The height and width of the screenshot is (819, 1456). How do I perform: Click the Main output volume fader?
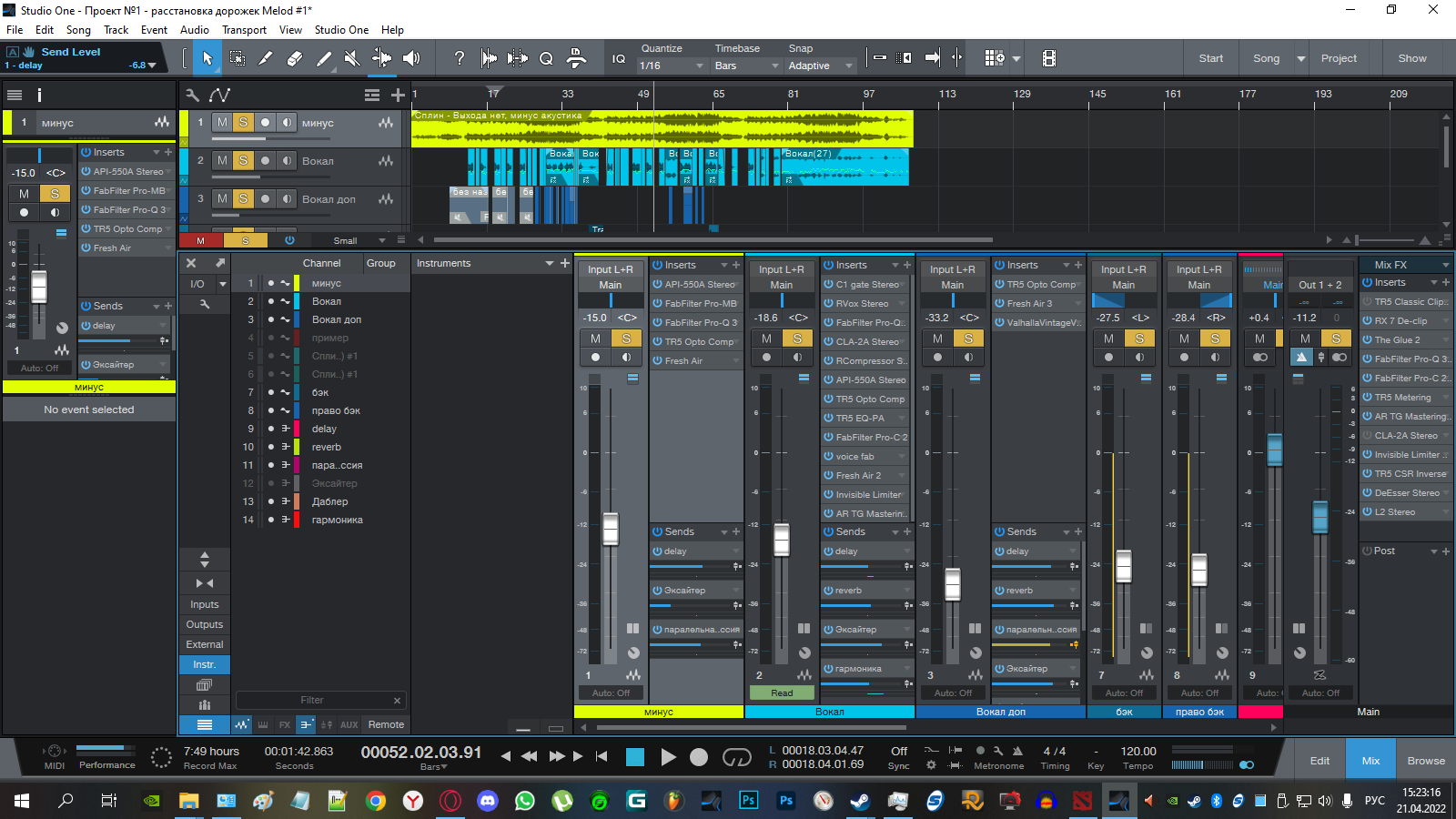tap(1319, 516)
